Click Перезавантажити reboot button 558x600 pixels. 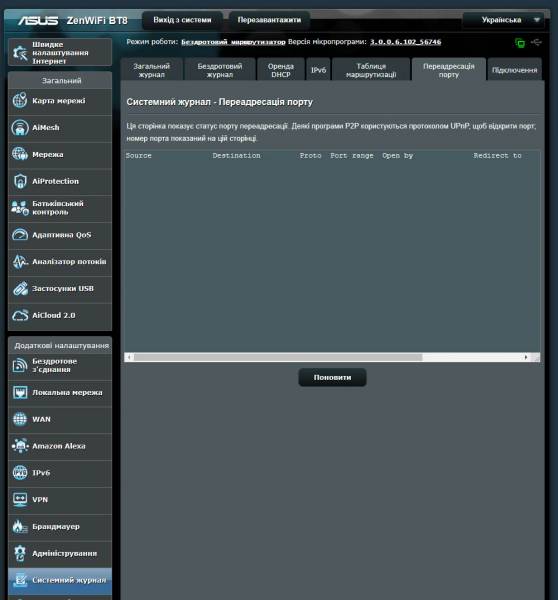tap(269, 20)
